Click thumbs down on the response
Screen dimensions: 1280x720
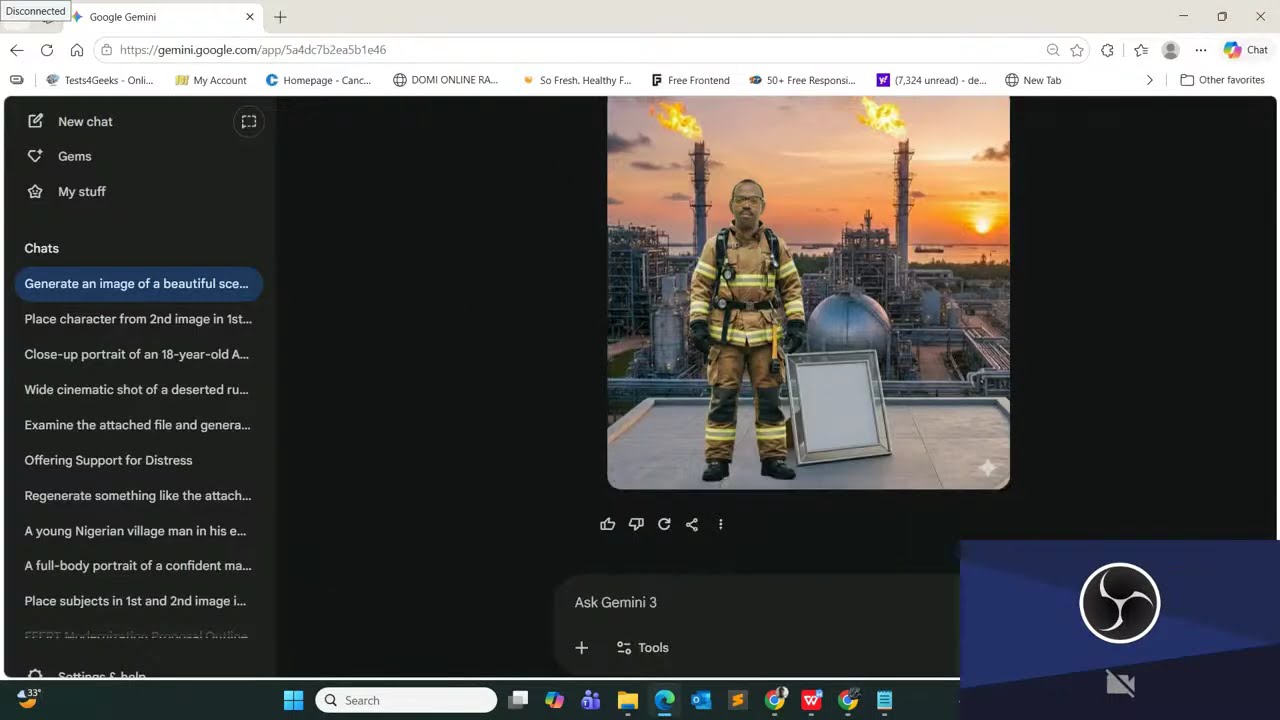tap(636, 524)
